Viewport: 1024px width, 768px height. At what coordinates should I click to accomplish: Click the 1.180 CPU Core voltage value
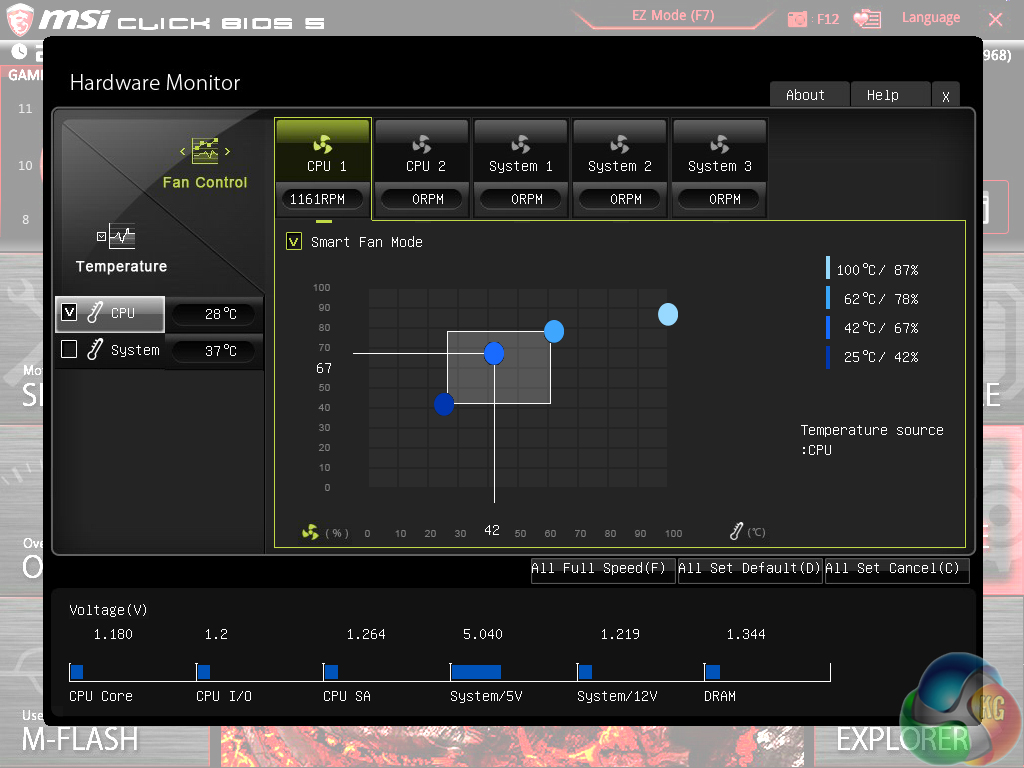[x=113, y=634]
